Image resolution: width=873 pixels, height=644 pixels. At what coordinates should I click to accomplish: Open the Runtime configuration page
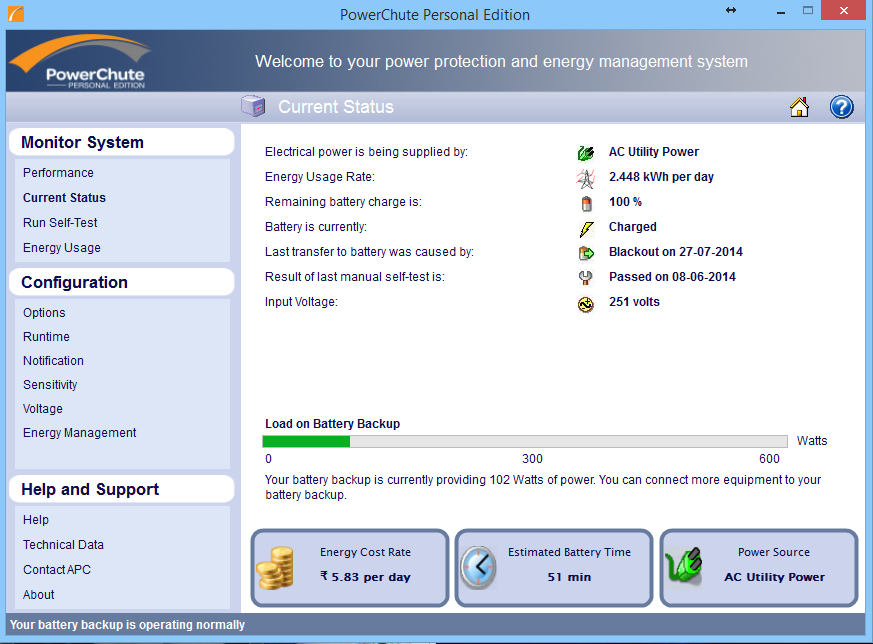[x=46, y=337]
